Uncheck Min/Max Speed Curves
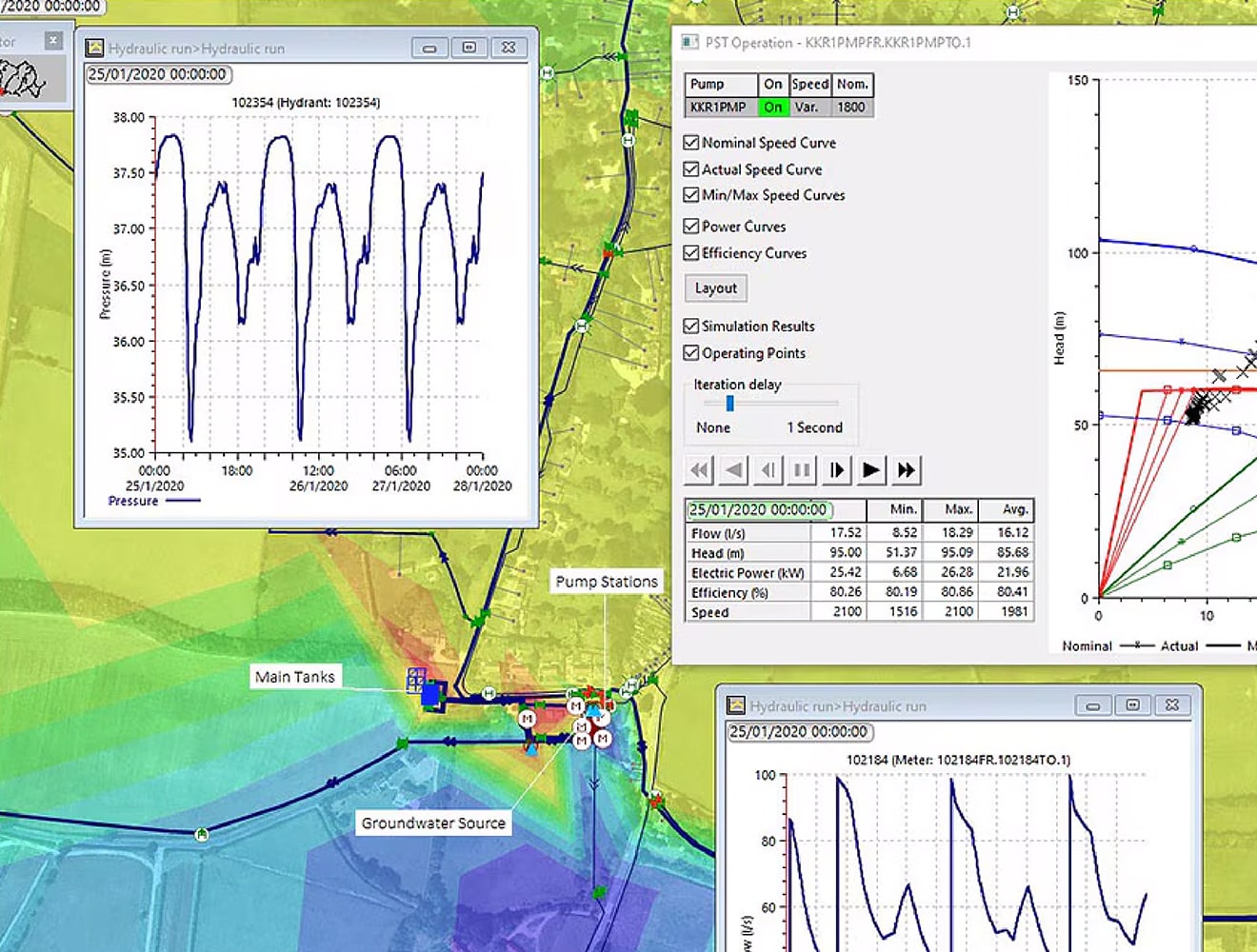Viewport: 1257px width, 952px height. pyautogui.click(x=691, y=195)
